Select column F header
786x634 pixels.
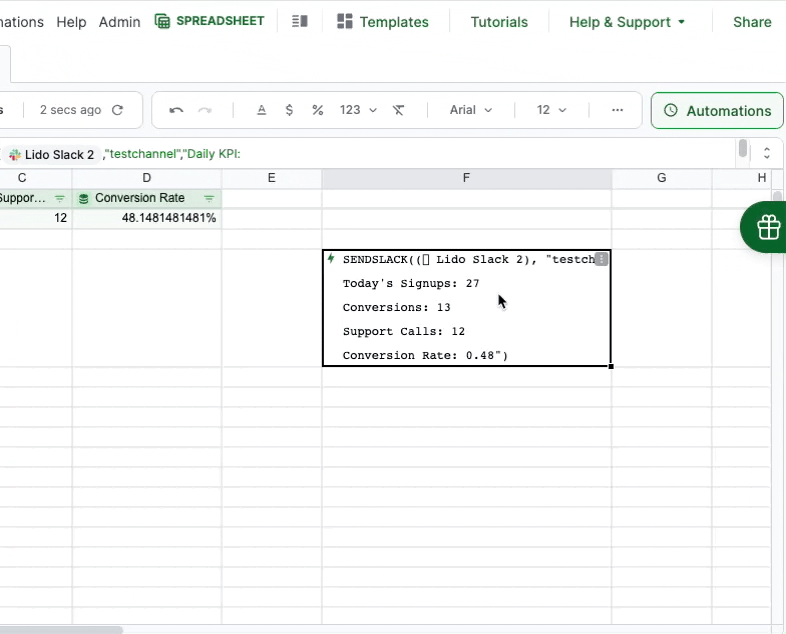pos(466,178)
